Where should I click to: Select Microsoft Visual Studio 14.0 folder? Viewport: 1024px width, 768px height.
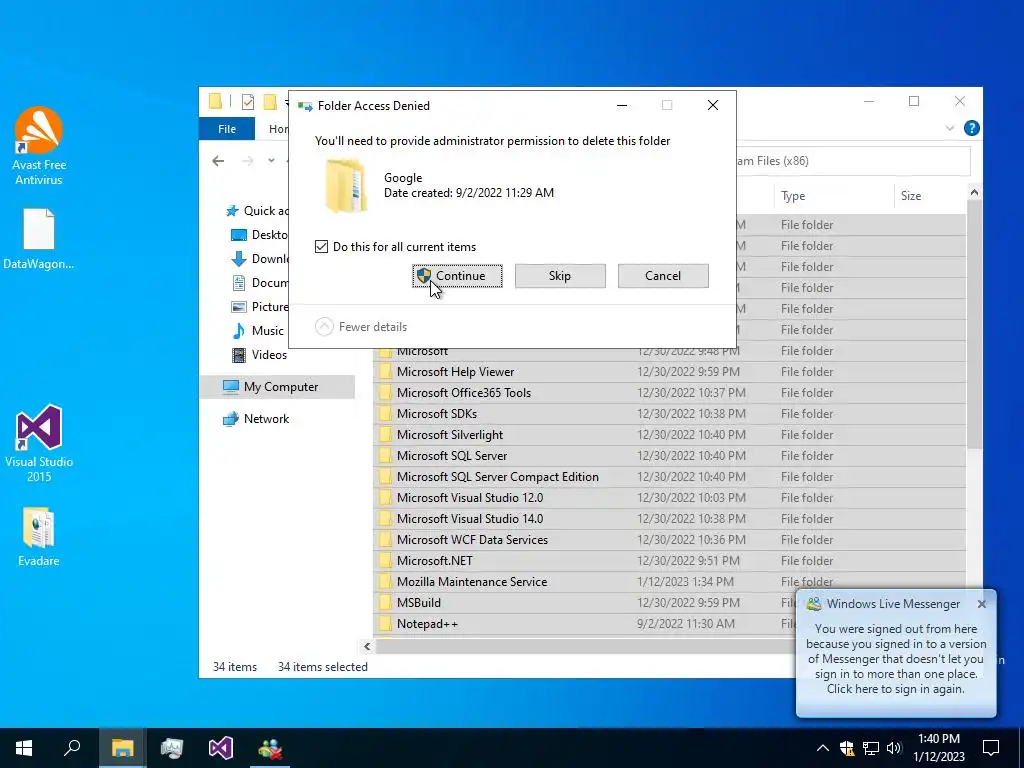click(x=669, y=519)
